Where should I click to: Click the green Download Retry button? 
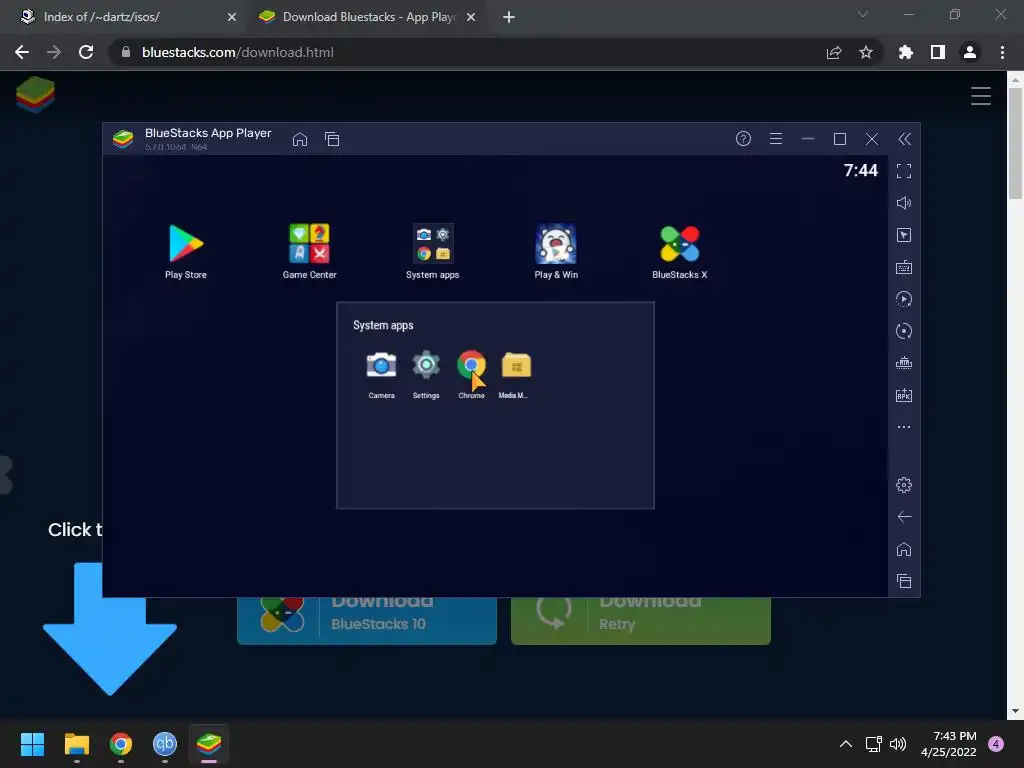tap(641, 619)
